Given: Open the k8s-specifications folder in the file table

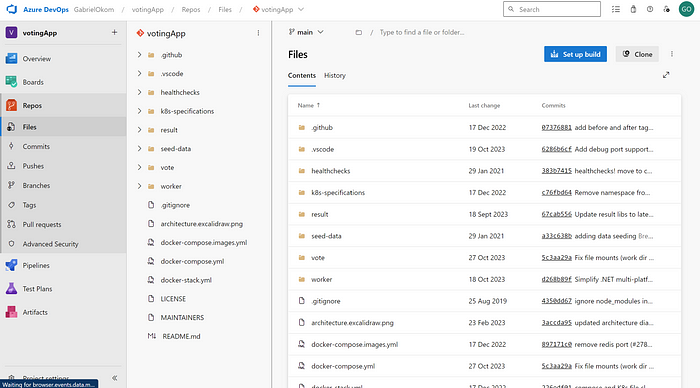Looking at the screenshot, I should (x=338, y=192).
